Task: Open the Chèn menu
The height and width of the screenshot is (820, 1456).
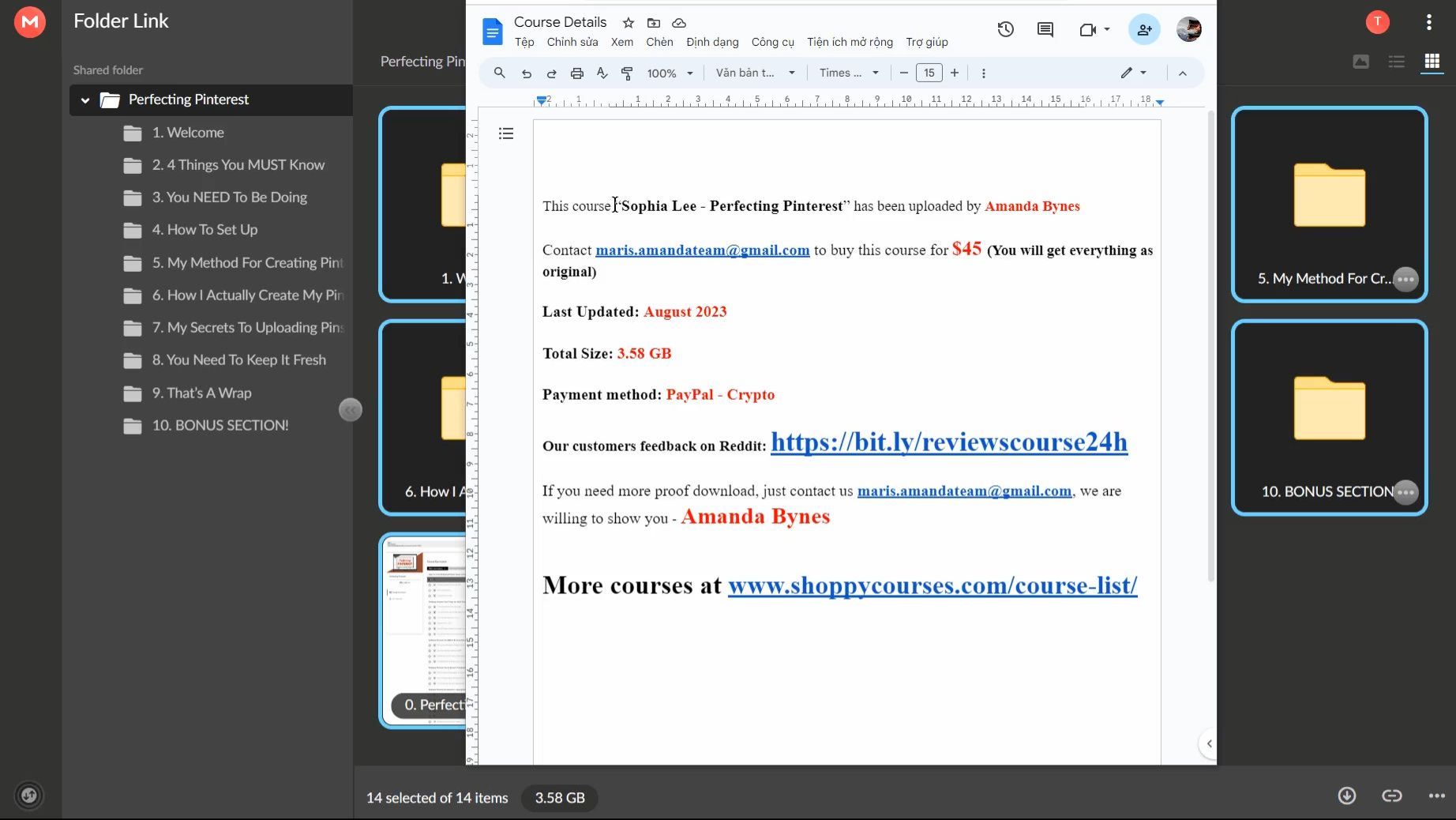Action: pos(659,42)
